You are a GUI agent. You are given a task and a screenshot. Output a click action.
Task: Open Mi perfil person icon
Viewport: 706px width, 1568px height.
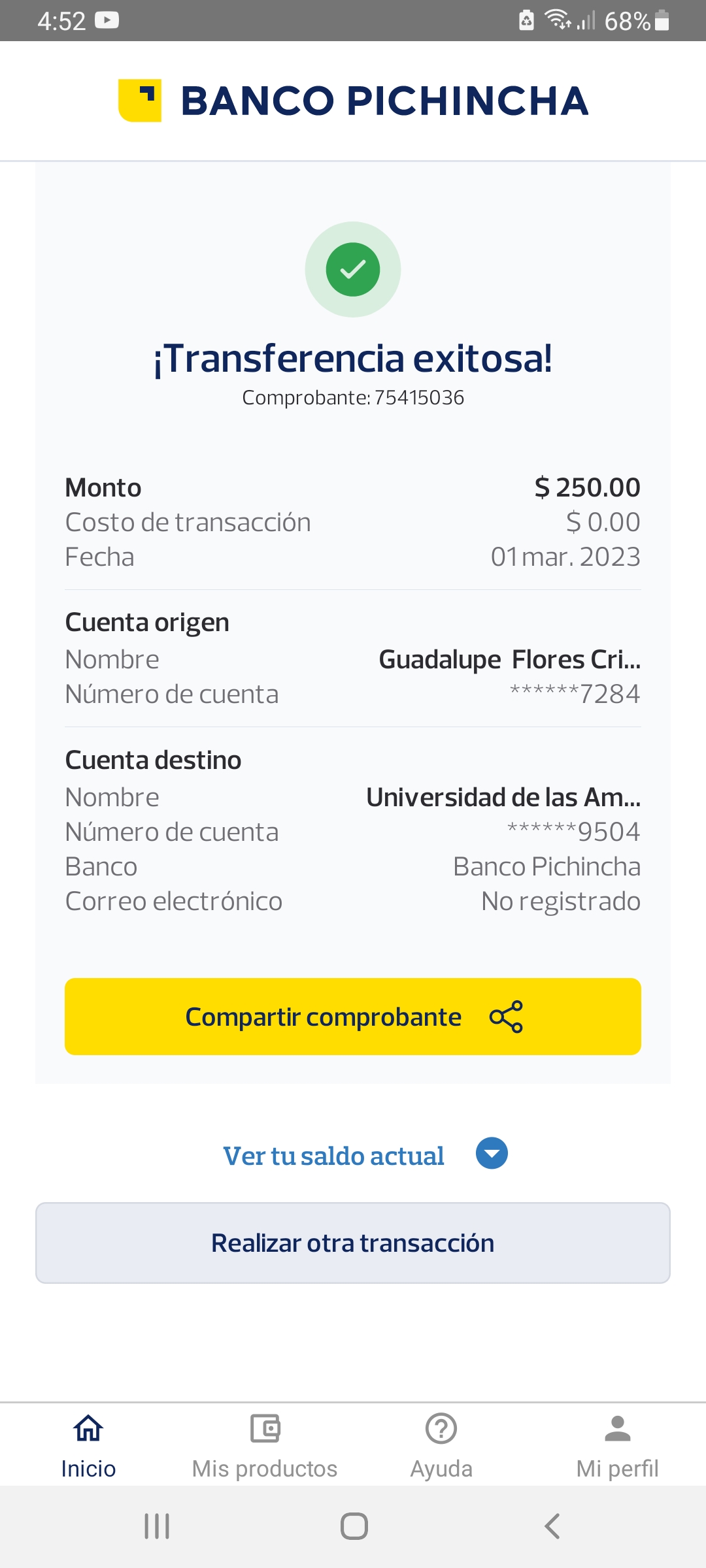coord(617,1428)
